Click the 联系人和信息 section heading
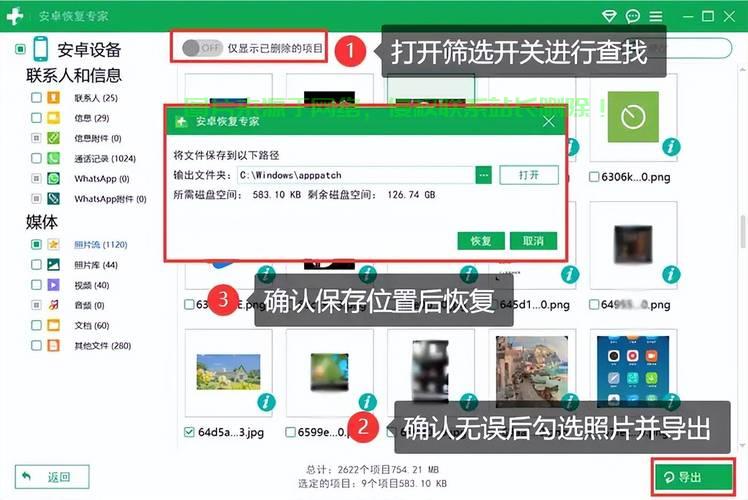 pos(74,75)
